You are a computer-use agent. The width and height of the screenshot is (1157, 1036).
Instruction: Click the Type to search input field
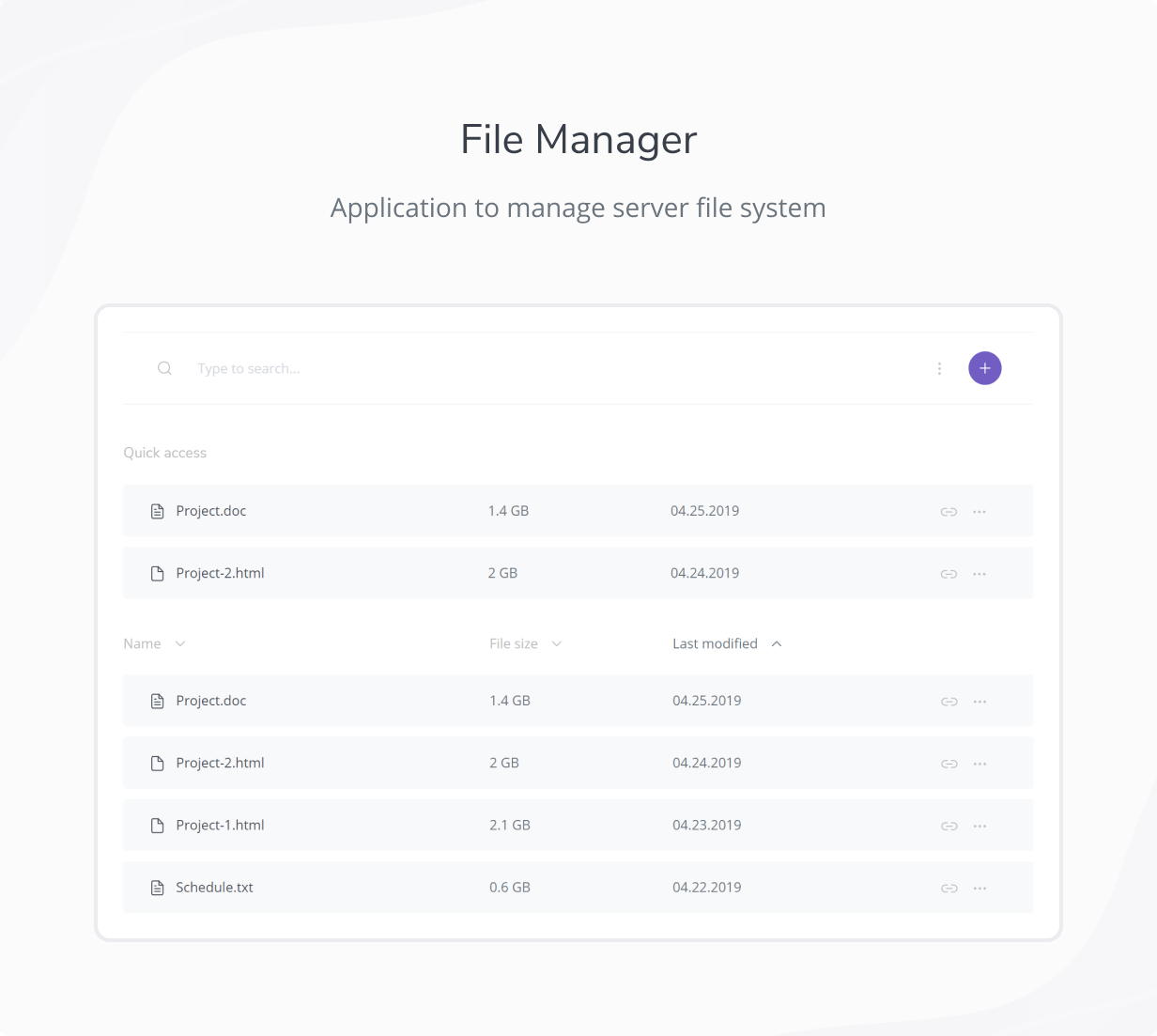pyautogui.click(x=249, y=368)
